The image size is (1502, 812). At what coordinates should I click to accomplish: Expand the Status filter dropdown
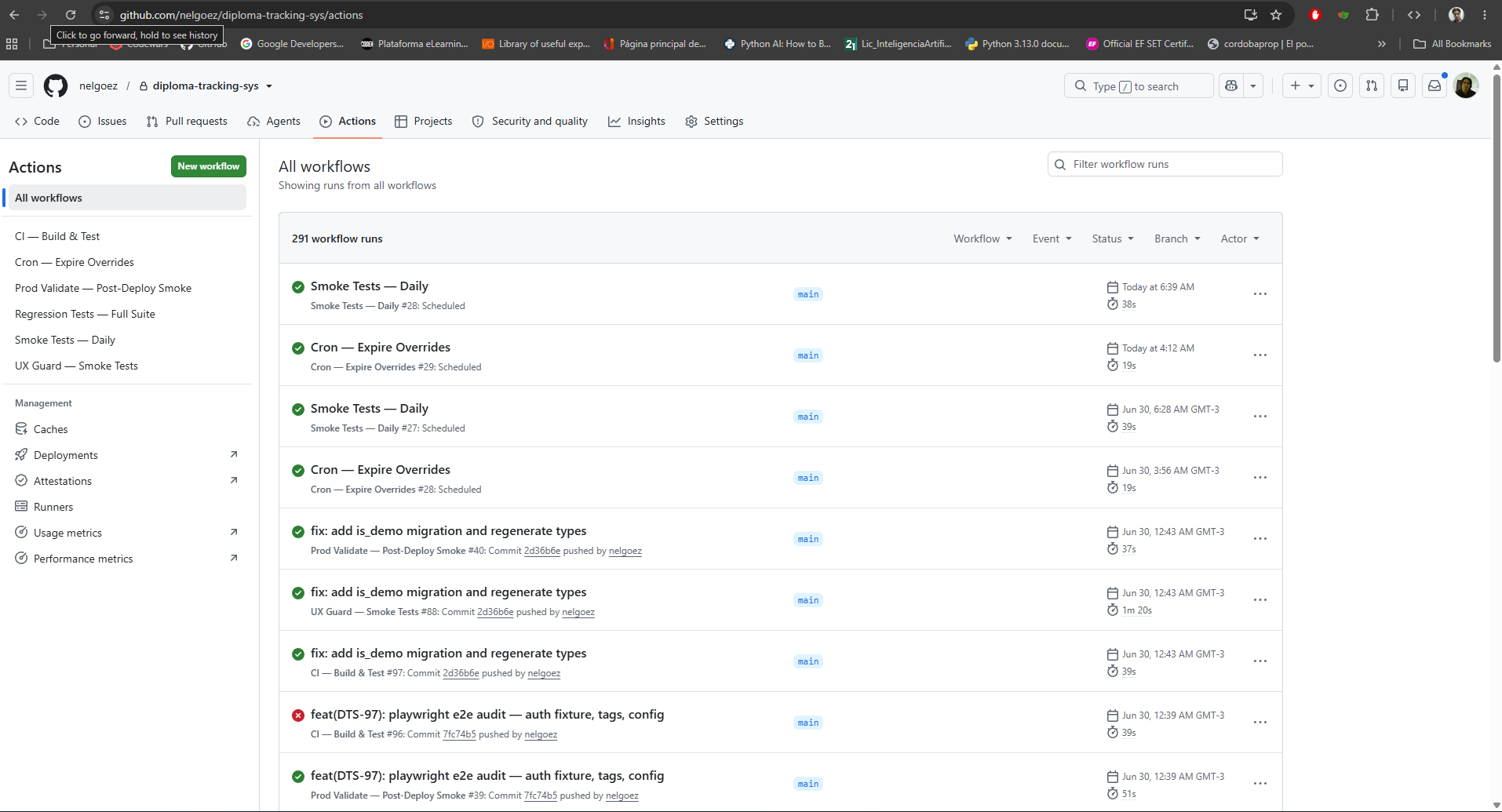tap(1113, 239)
